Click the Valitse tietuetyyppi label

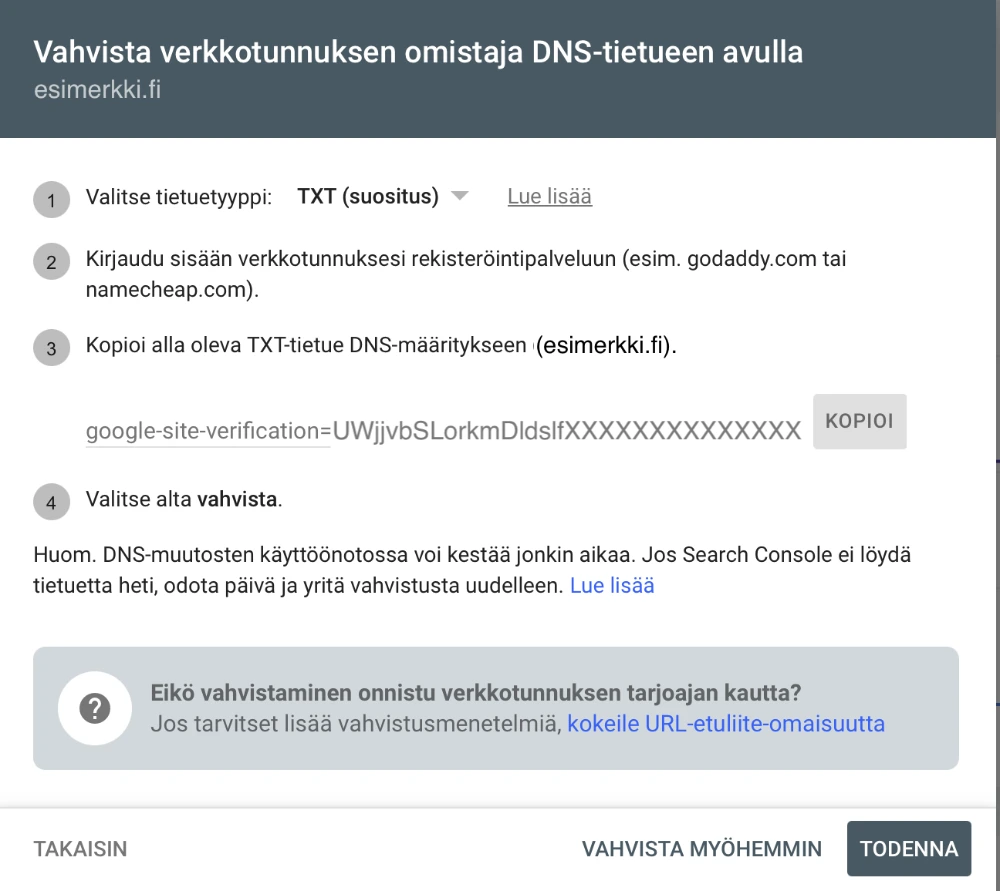[179, 197]
